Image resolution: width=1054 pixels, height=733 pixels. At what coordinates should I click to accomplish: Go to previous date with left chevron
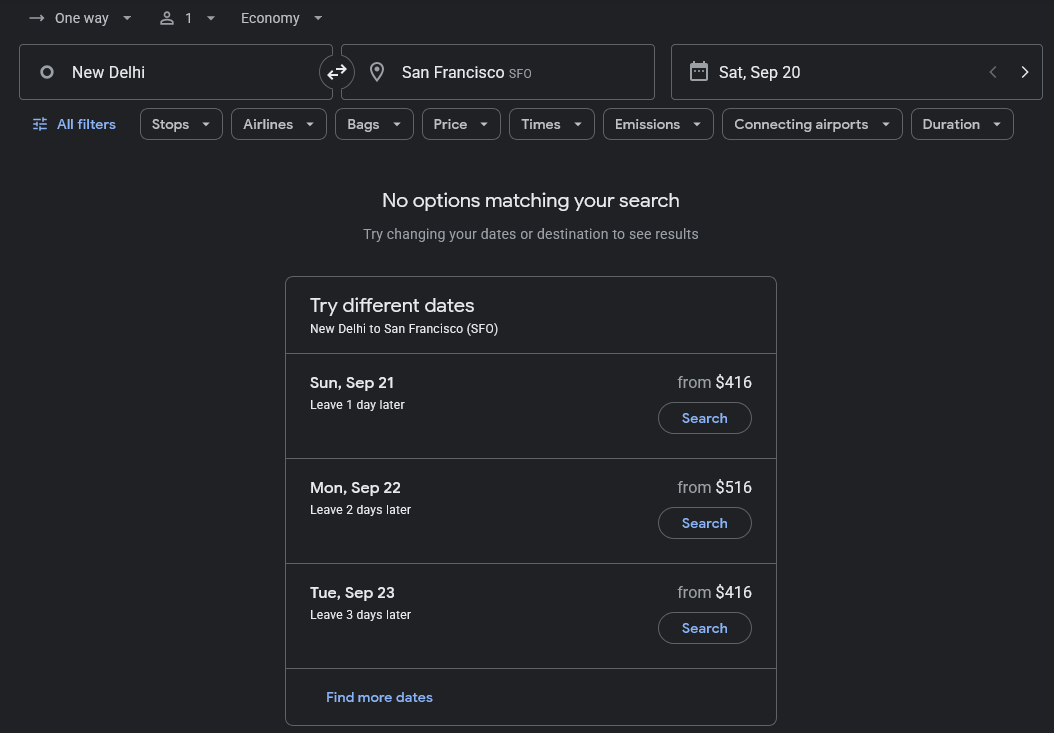(x=993, y=72)
